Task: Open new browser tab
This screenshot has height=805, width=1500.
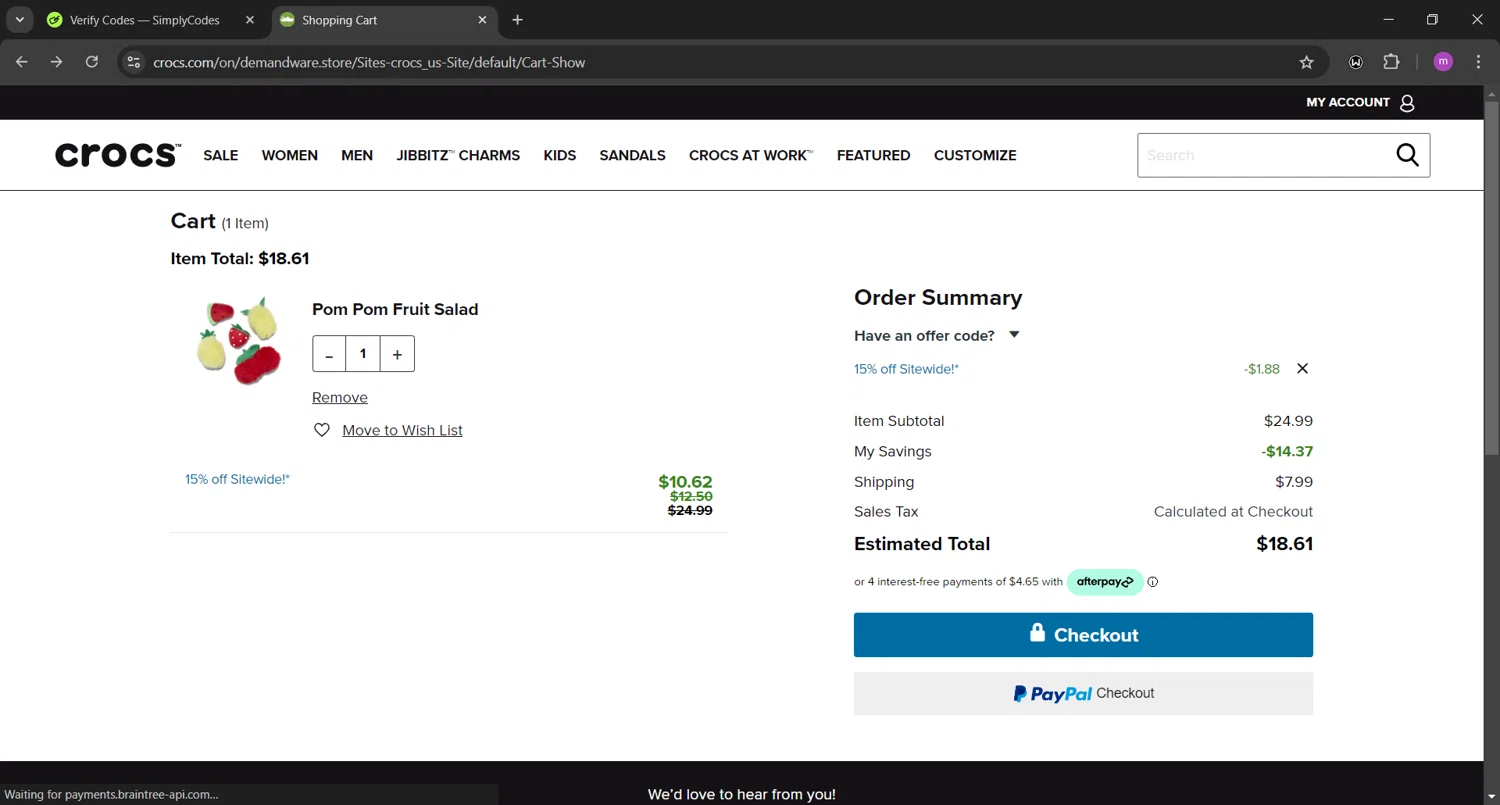Action: [x=517, y=20]
